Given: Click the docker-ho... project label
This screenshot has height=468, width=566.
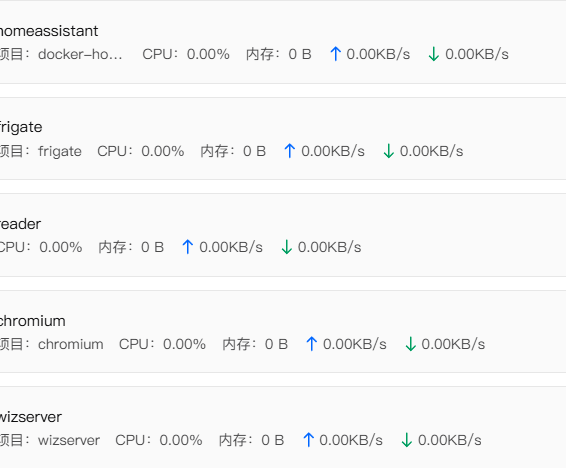Looking at the screenshot, I should point(80,54).
